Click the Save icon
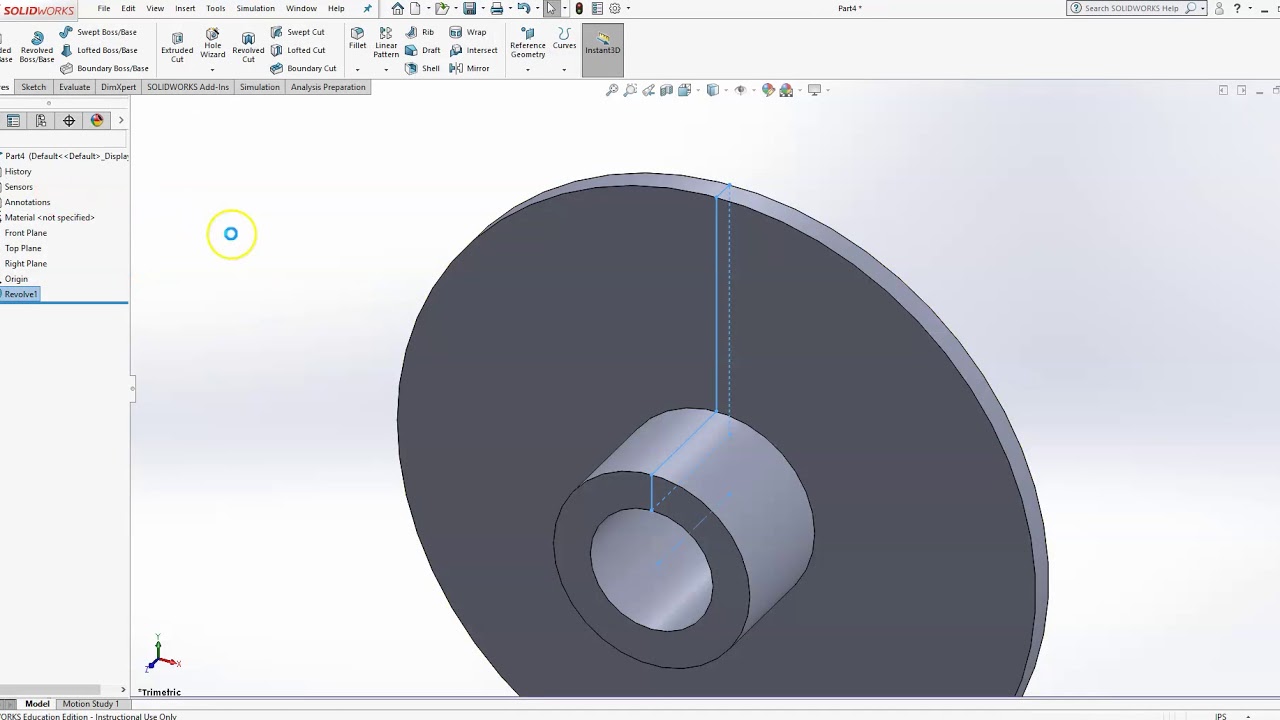Viewport: 1280px width, 720px height. point(469,8)
